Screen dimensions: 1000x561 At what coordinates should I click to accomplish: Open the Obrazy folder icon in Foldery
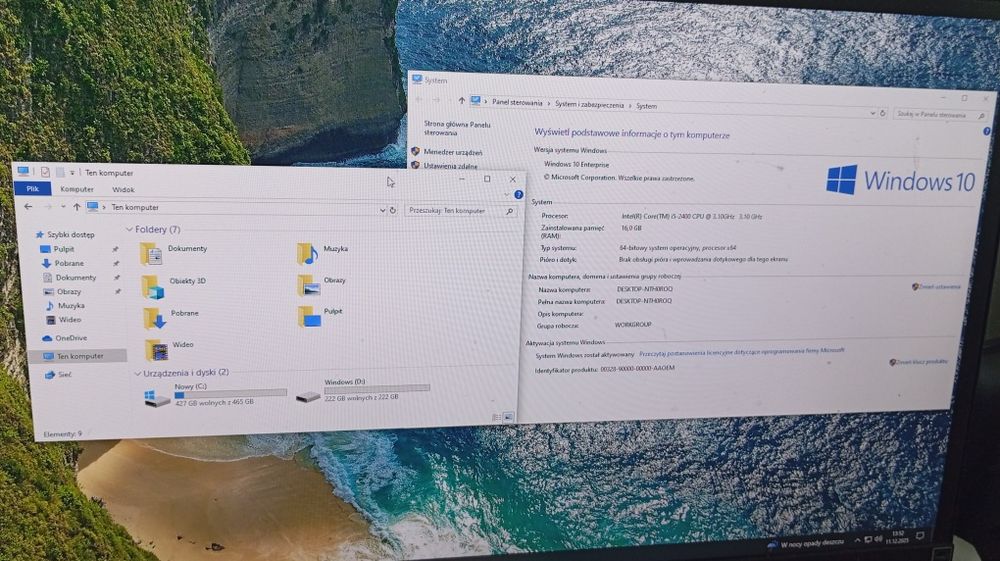pyautogui.click(x=309, y=286)
